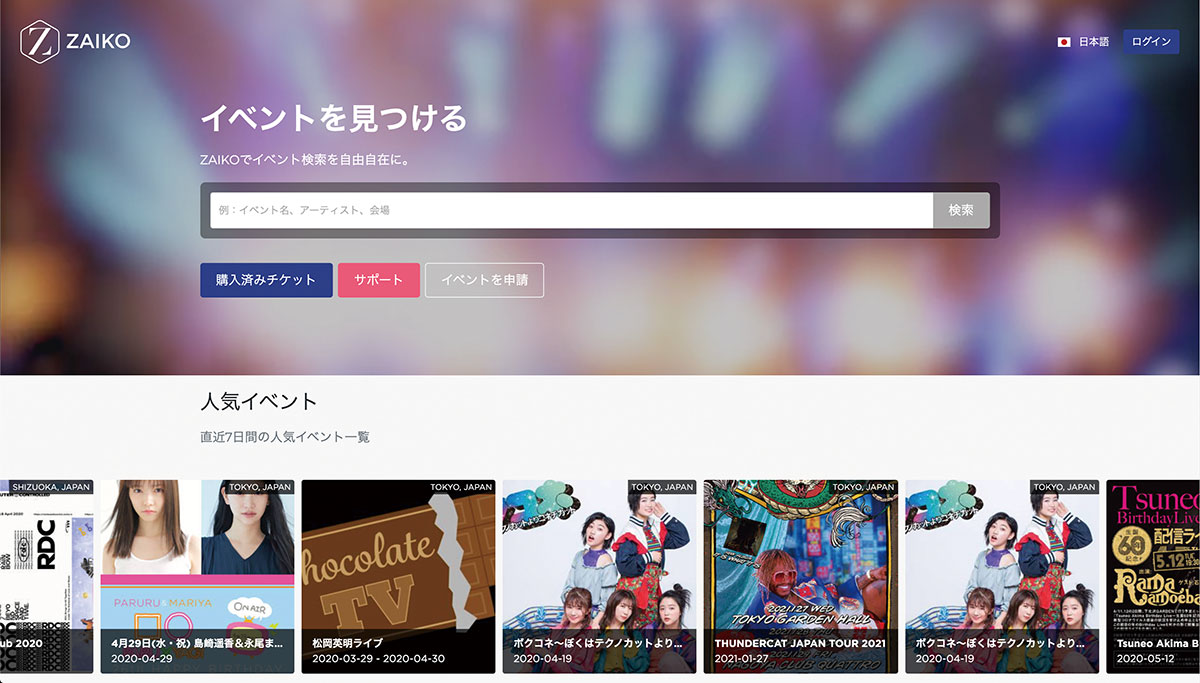Click the ZAIKOでイベント検索を自由自在に tagline

point(305,159)
